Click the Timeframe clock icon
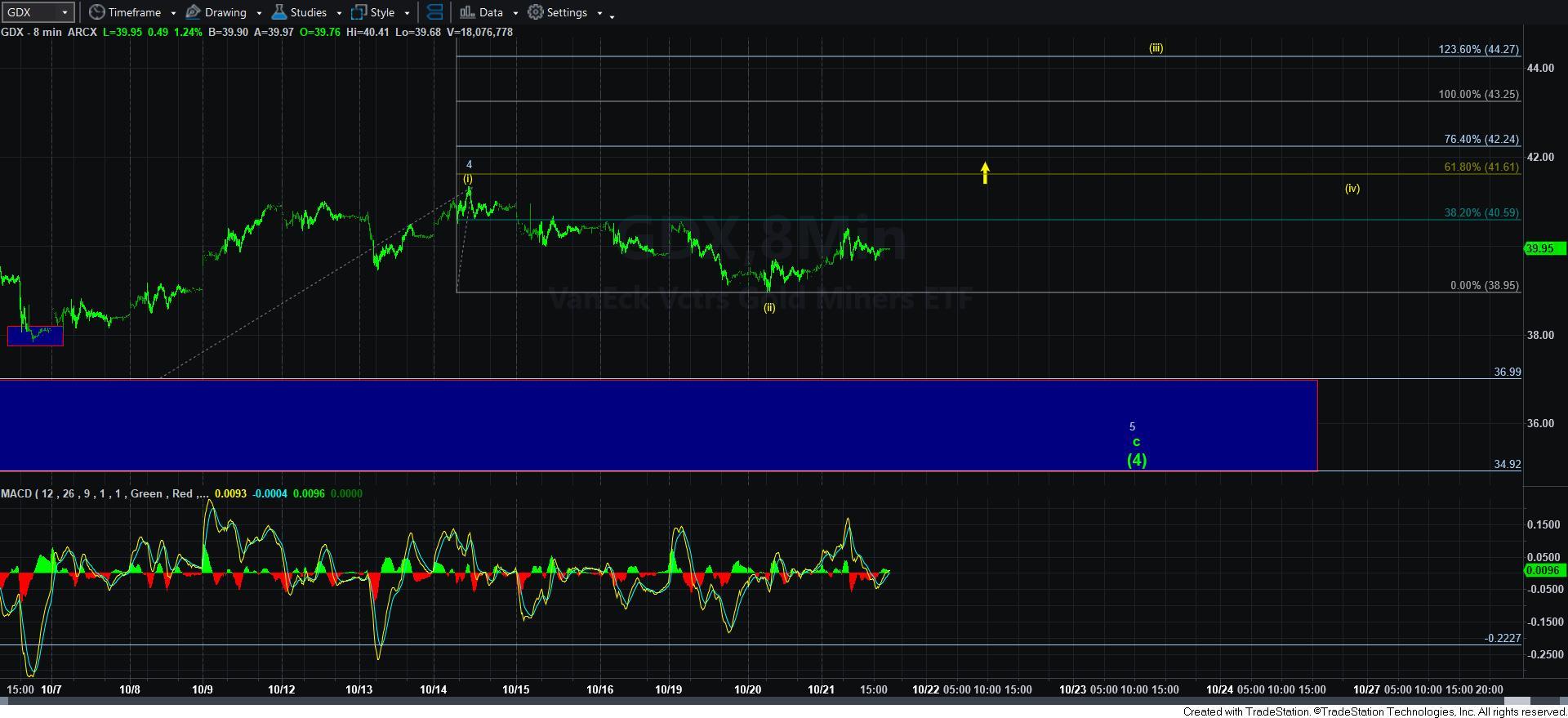 pos(97,12)
